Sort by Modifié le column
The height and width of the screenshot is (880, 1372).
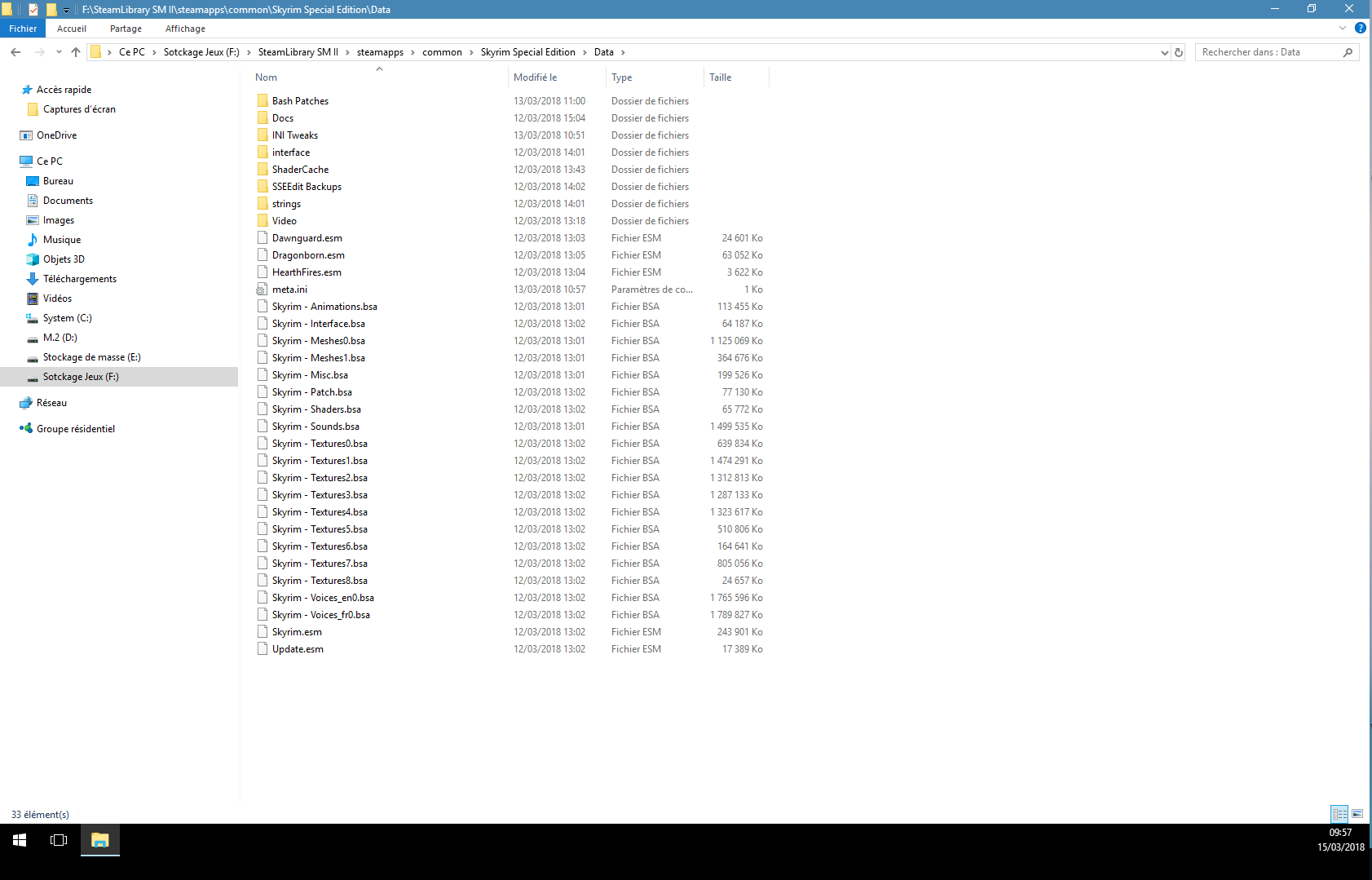coord(536,77)
